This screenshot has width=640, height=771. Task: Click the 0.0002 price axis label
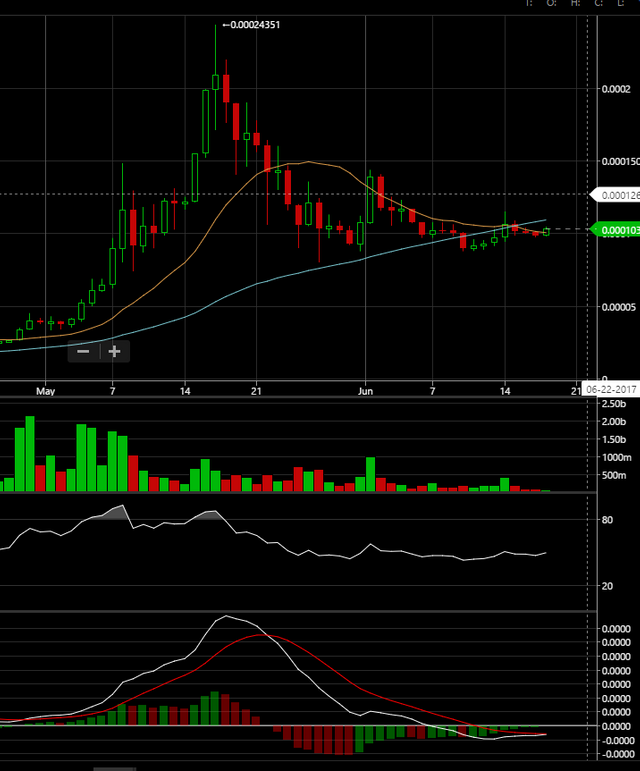click(x=616, y=89)
